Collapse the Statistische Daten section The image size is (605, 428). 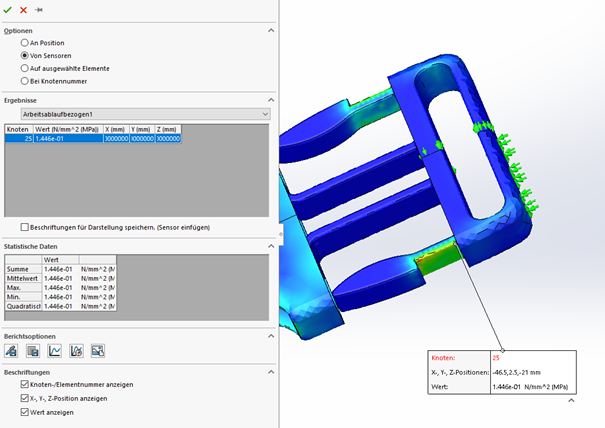(270, 246)
